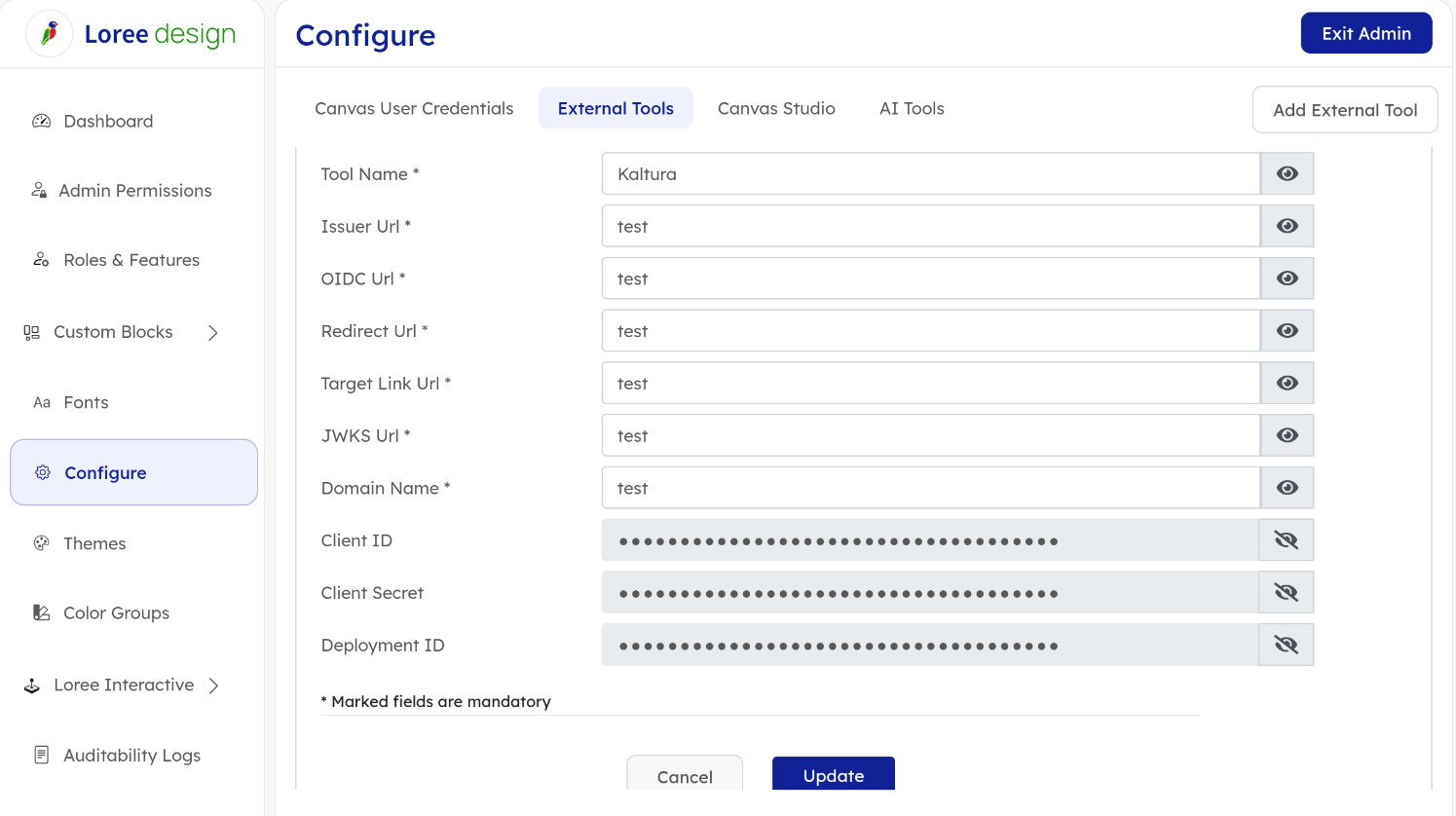This screenshot has width=1456, height=816.
Task: Click into the Issuer Url input field
Action: coord(930,226)
